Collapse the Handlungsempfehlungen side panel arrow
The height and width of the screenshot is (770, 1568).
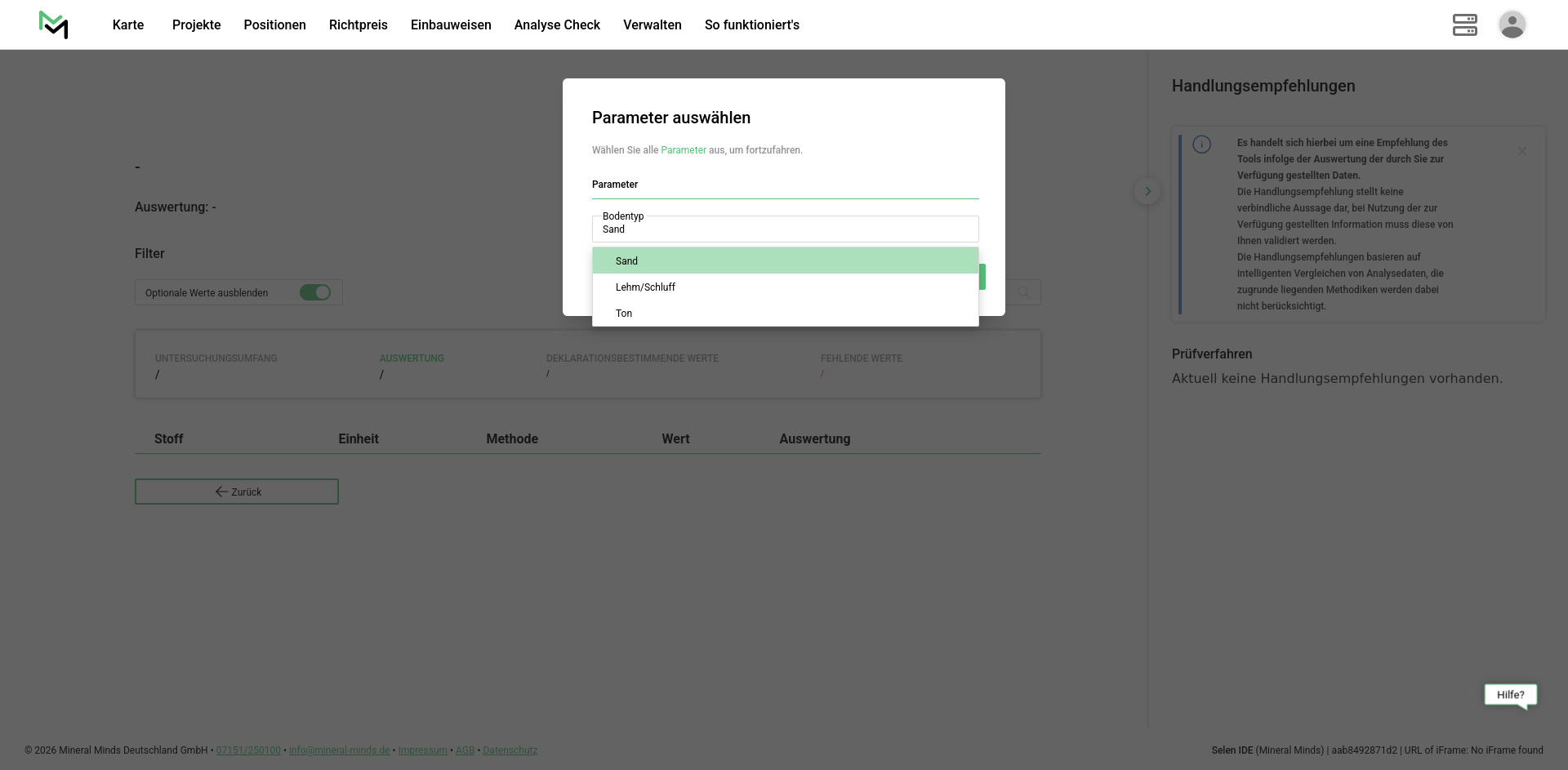click(1147, 191)
